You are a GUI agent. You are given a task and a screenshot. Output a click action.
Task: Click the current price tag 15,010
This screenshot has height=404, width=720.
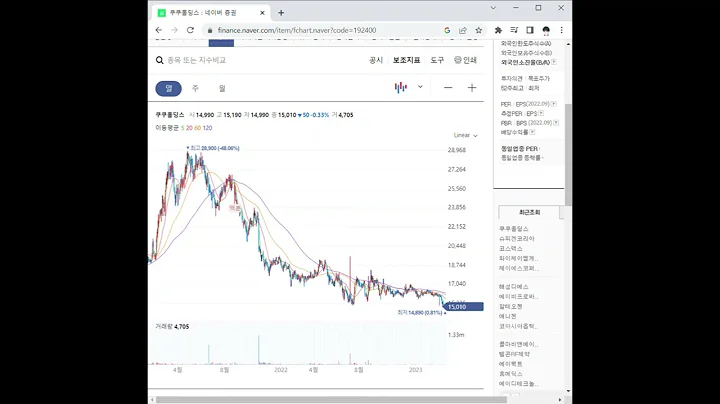tap(463, 307)
